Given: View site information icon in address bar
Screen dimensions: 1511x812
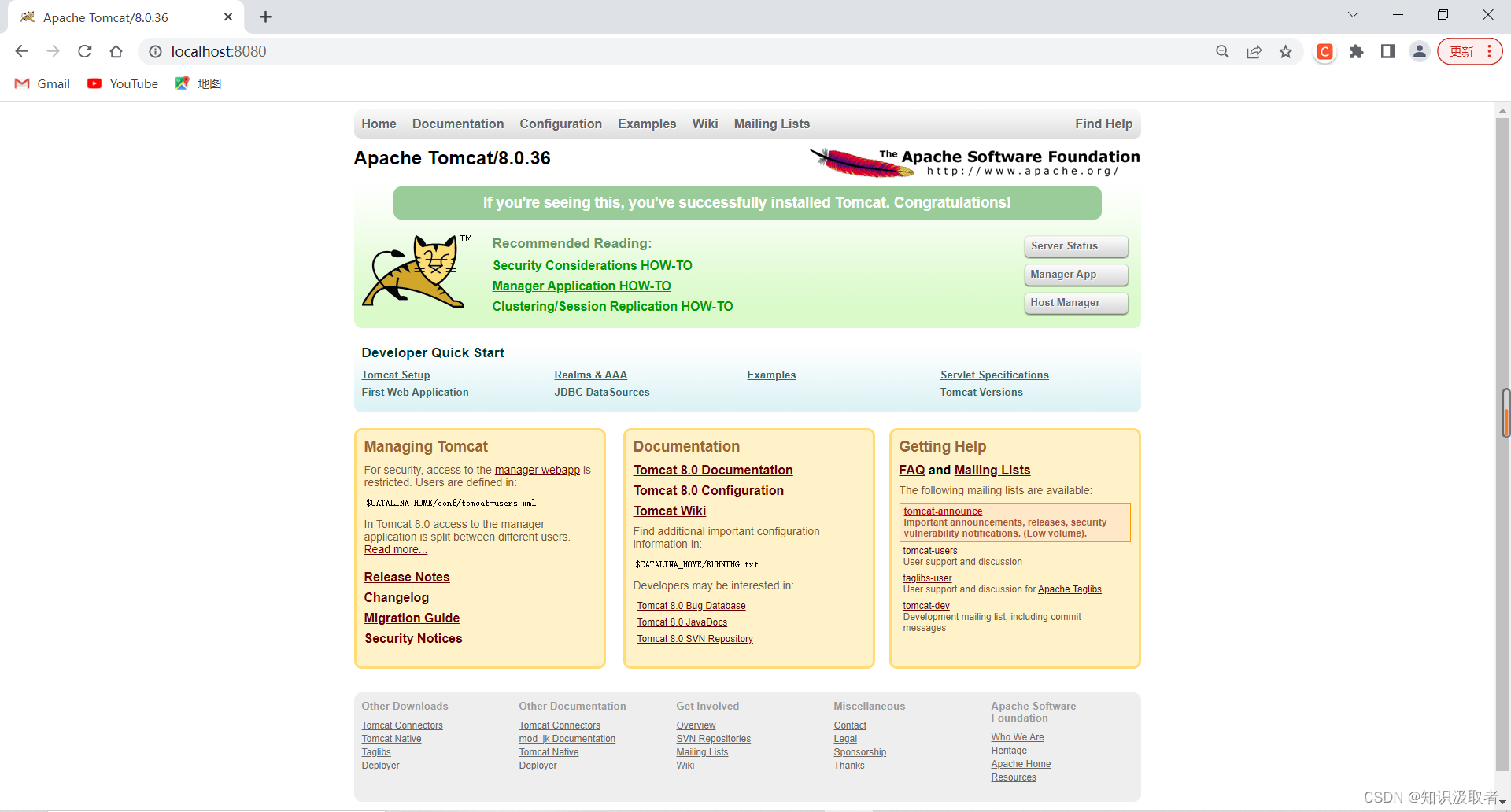Looking at the screenshot, I should pos(155,51).
